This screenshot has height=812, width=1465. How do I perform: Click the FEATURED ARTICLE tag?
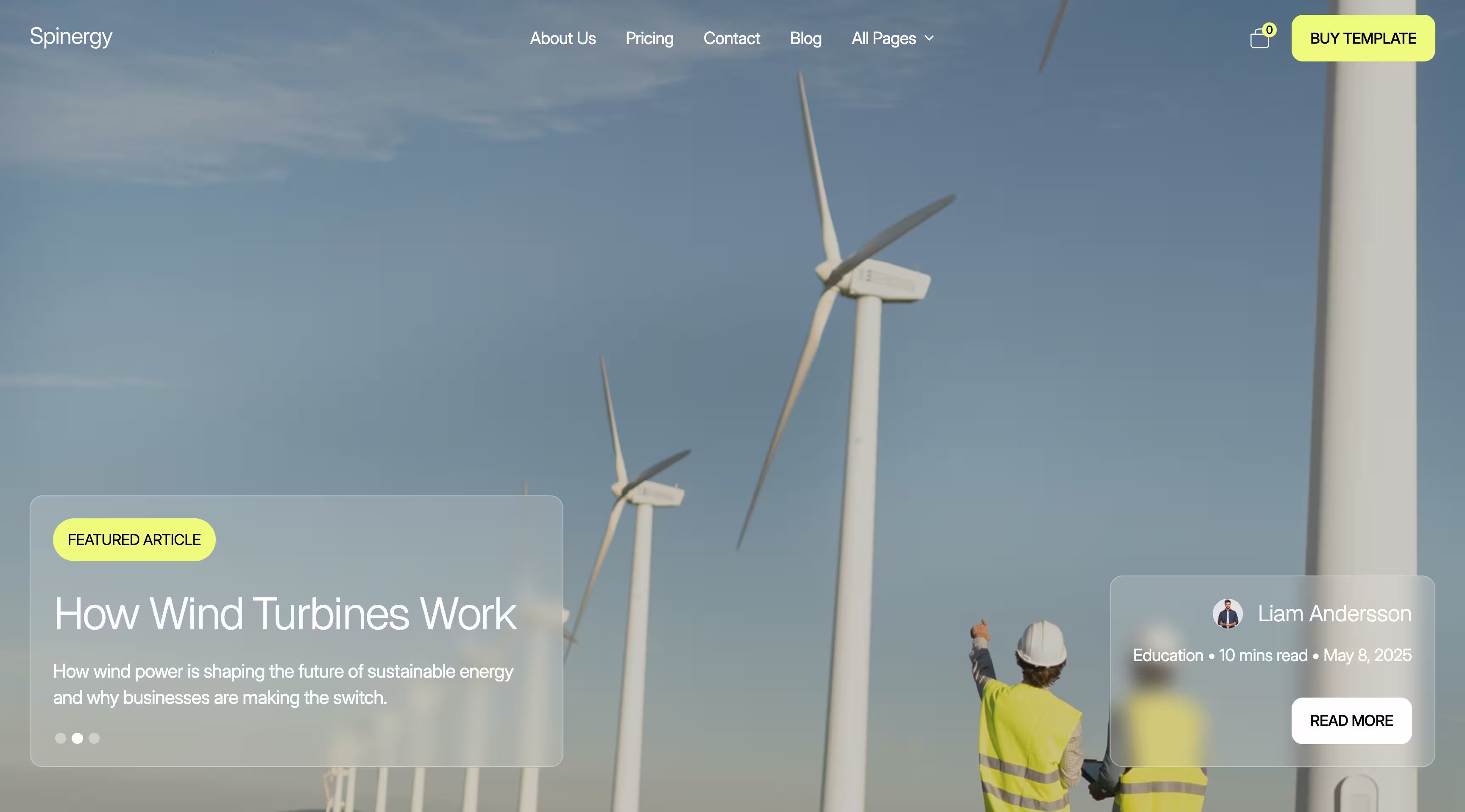click(134, 539)
